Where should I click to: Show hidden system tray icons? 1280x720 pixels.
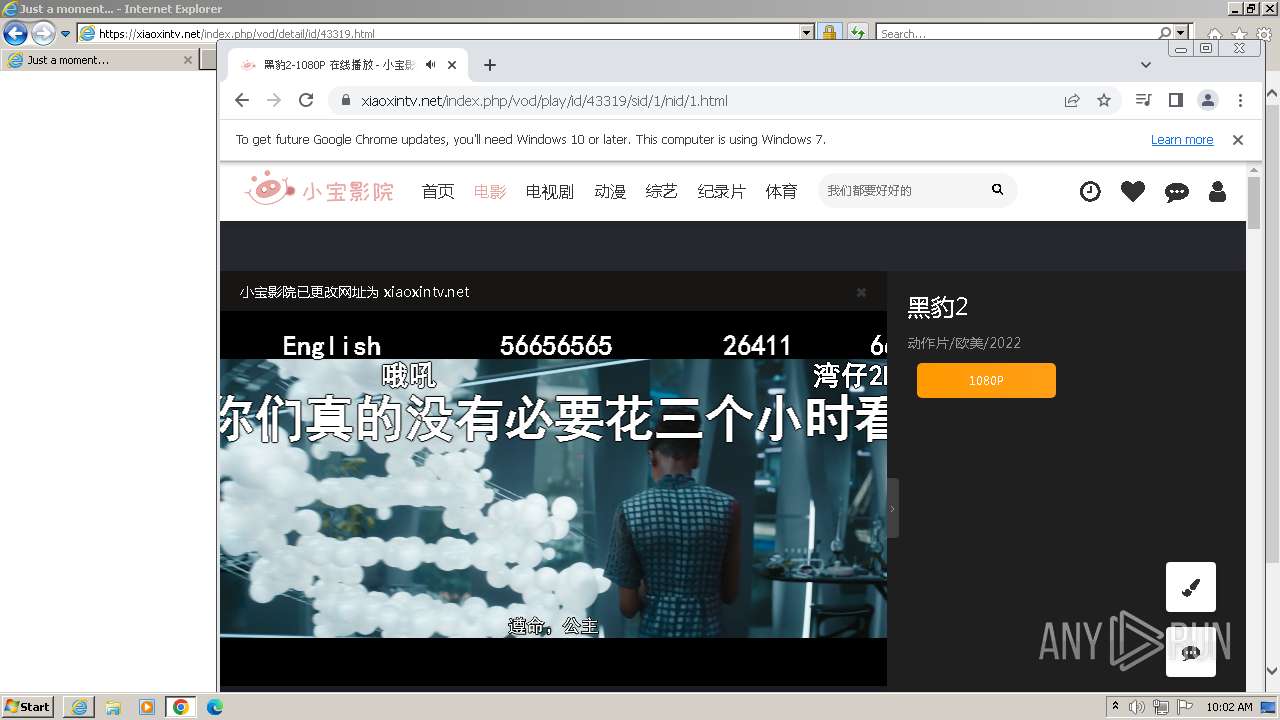pos(1115,707)
